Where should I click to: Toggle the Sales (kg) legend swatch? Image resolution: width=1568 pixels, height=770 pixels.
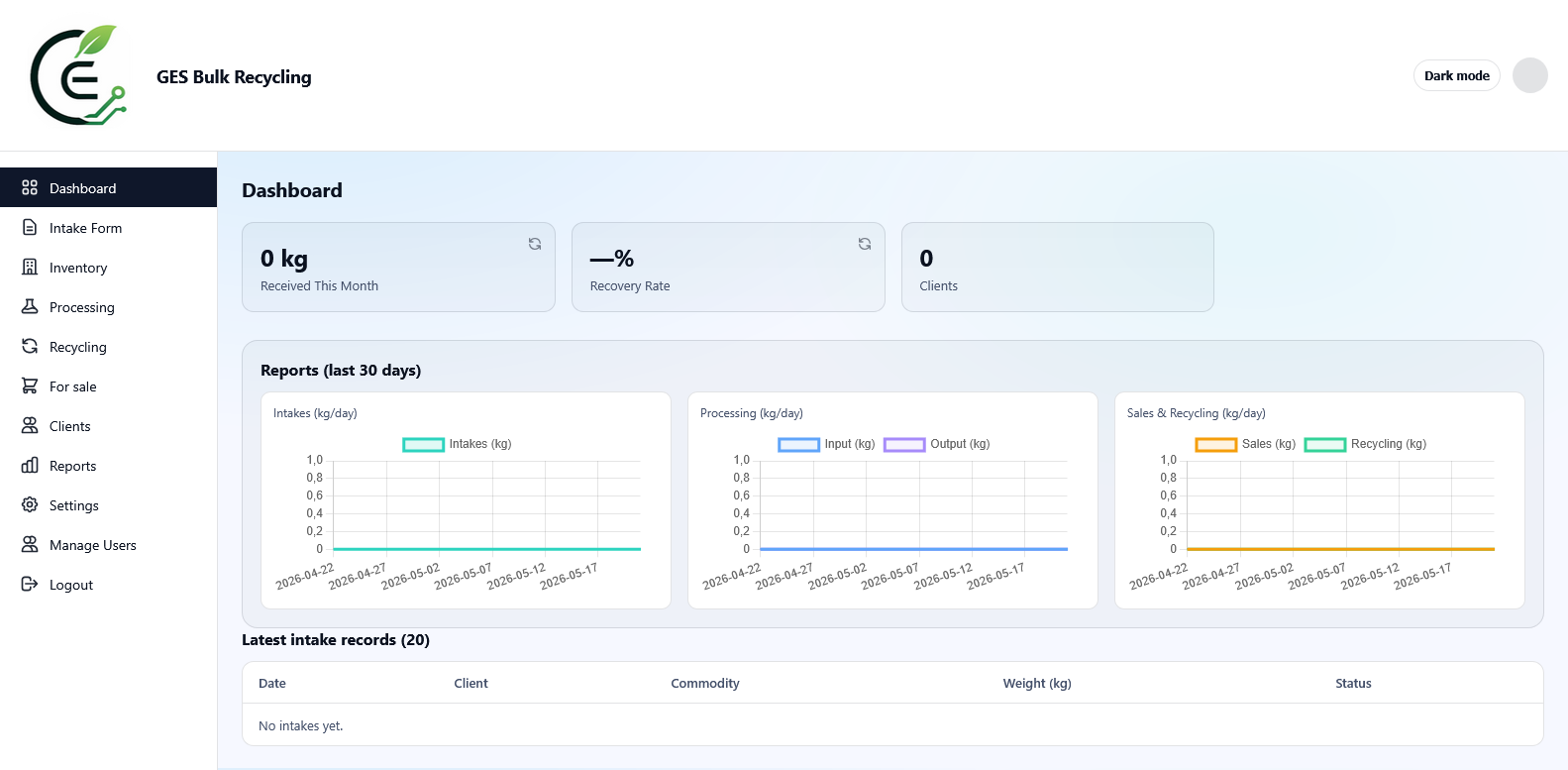[x=1215, y=444]
